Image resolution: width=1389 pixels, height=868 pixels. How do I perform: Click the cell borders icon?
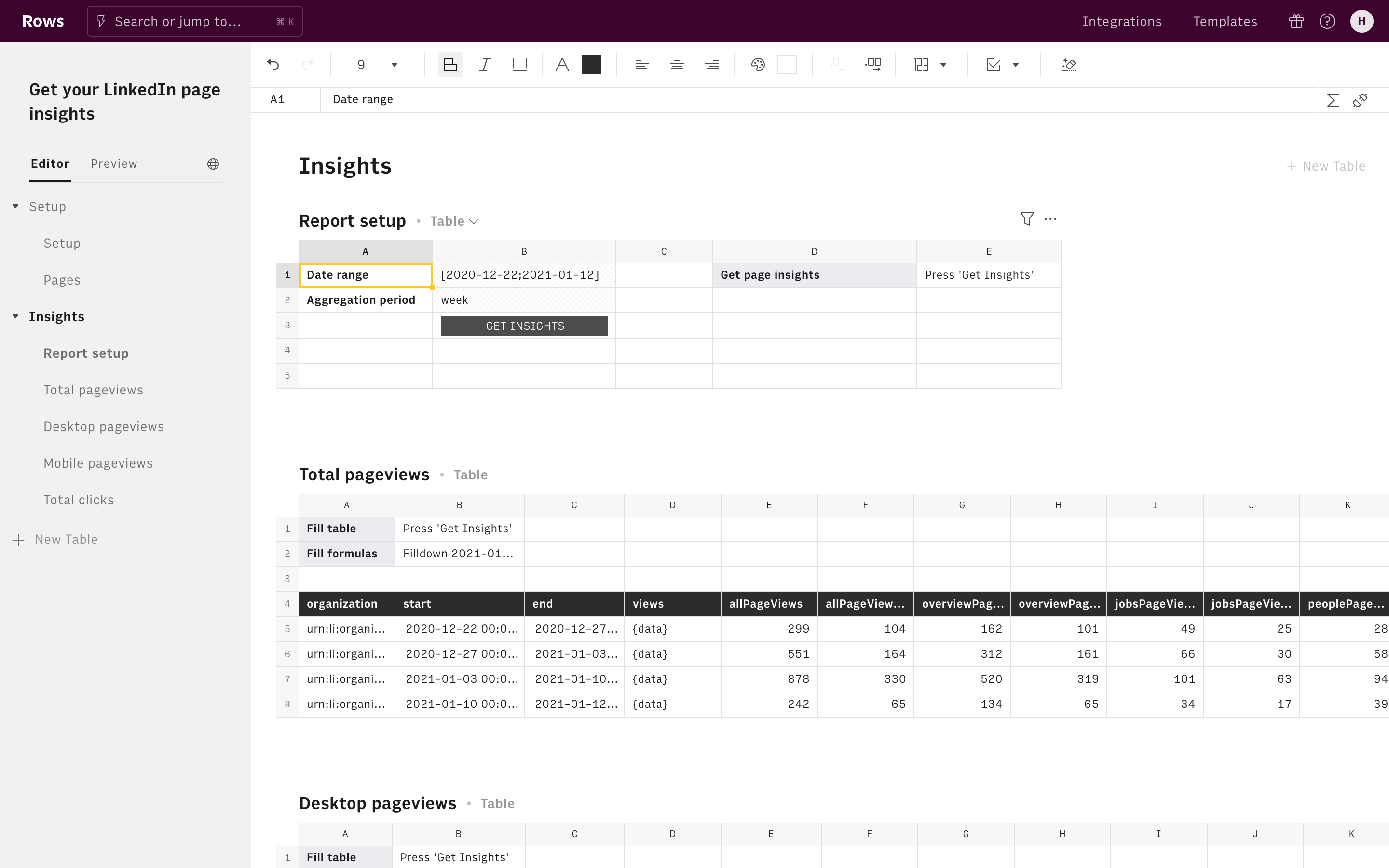pyautogui.click(x=921, y=65)
